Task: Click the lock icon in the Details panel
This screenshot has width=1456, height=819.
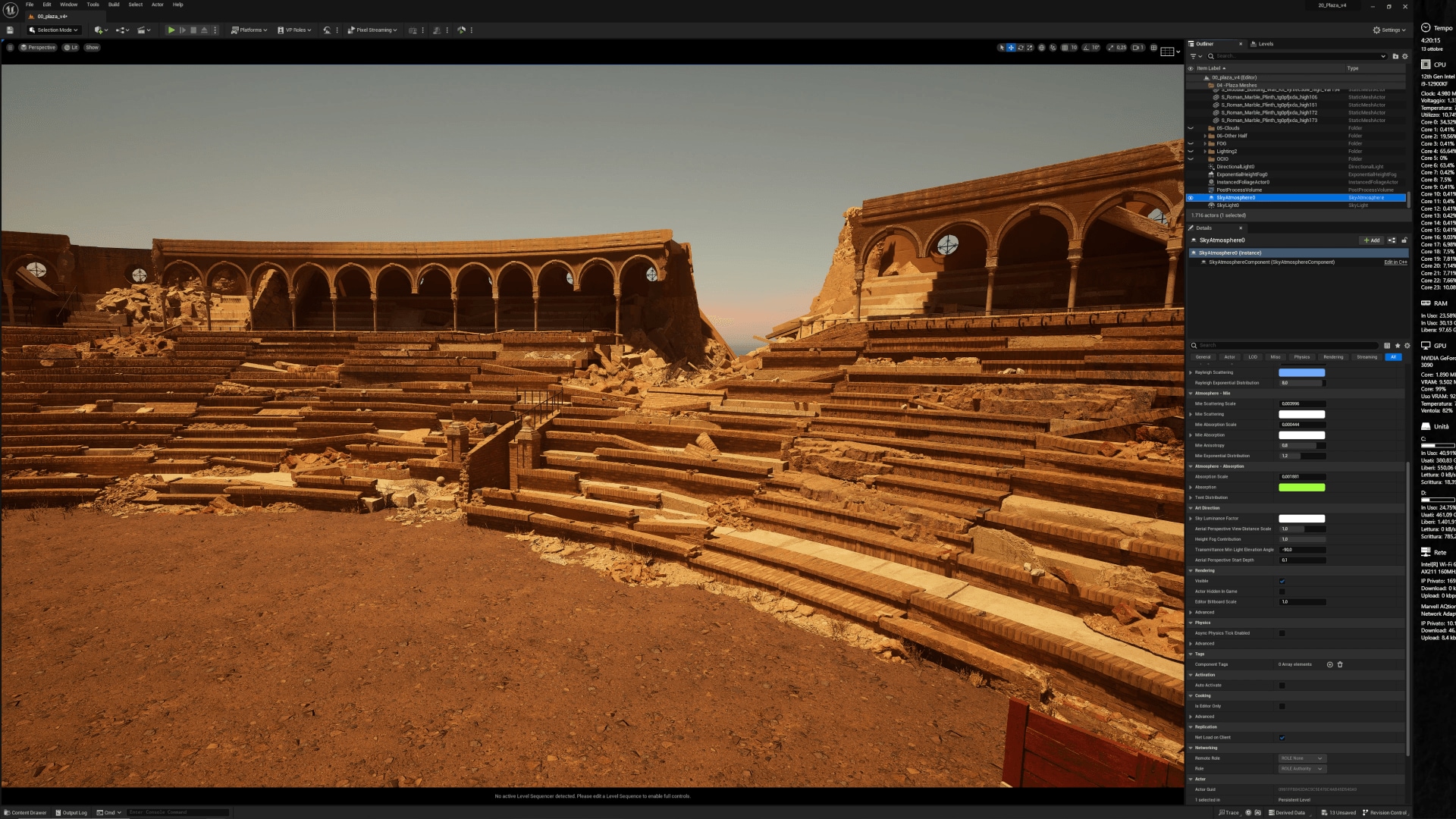Action: pos(1404,240)
